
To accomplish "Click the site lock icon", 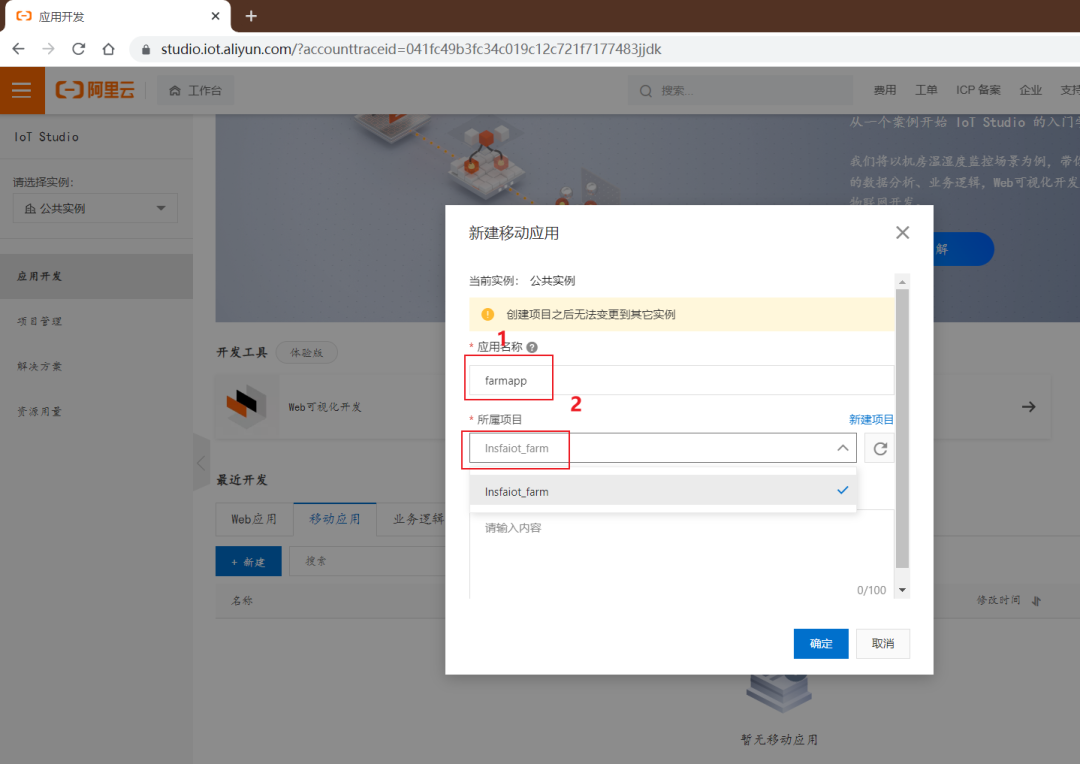I will 145,50.
